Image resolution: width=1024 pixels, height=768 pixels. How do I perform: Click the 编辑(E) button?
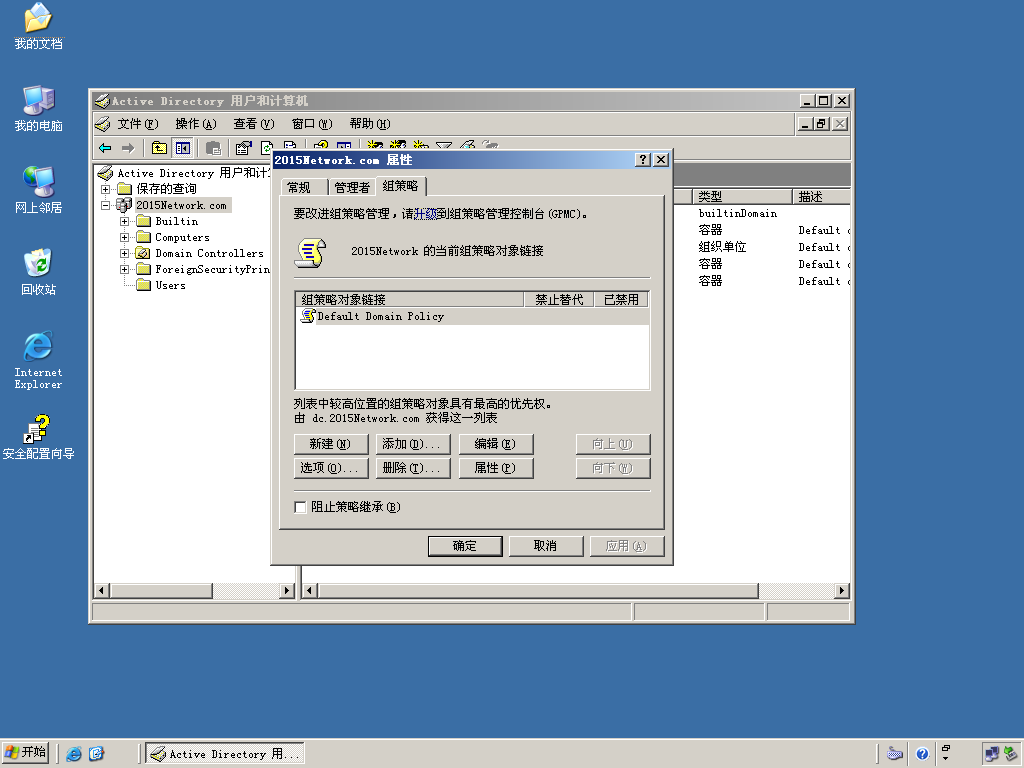(x=496, y=444)
